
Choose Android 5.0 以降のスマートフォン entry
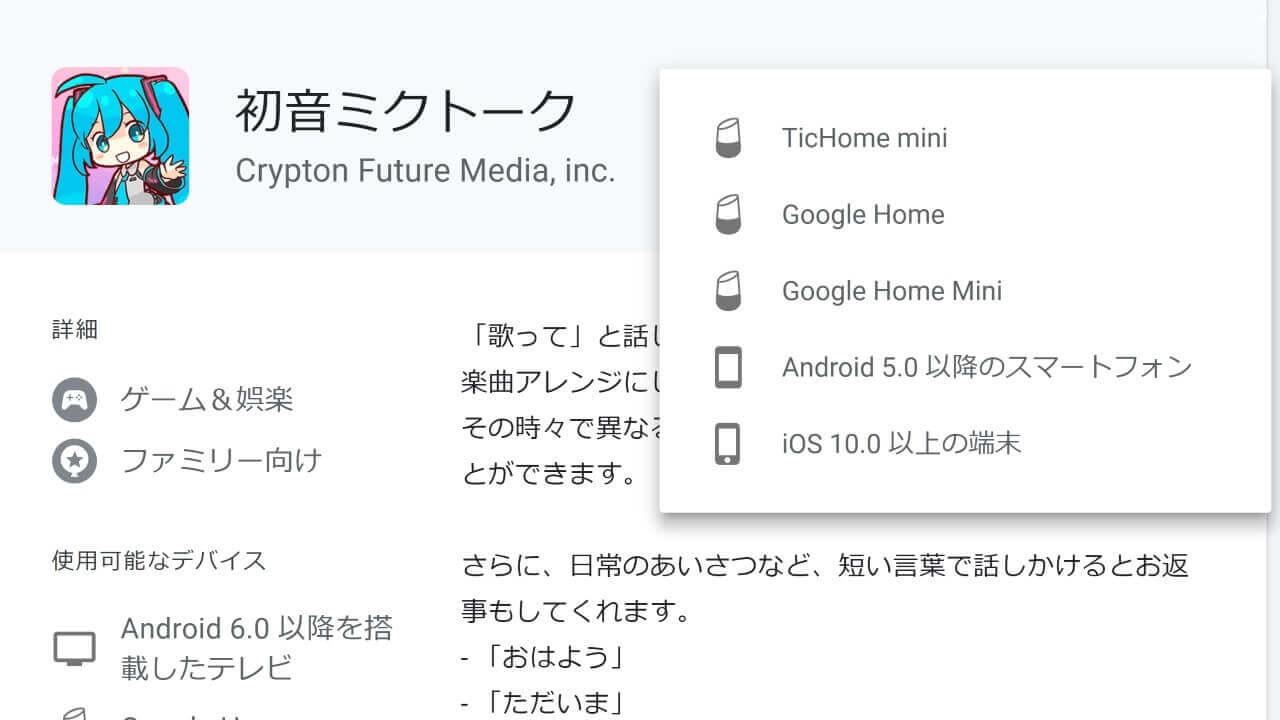tap(986, 367)
